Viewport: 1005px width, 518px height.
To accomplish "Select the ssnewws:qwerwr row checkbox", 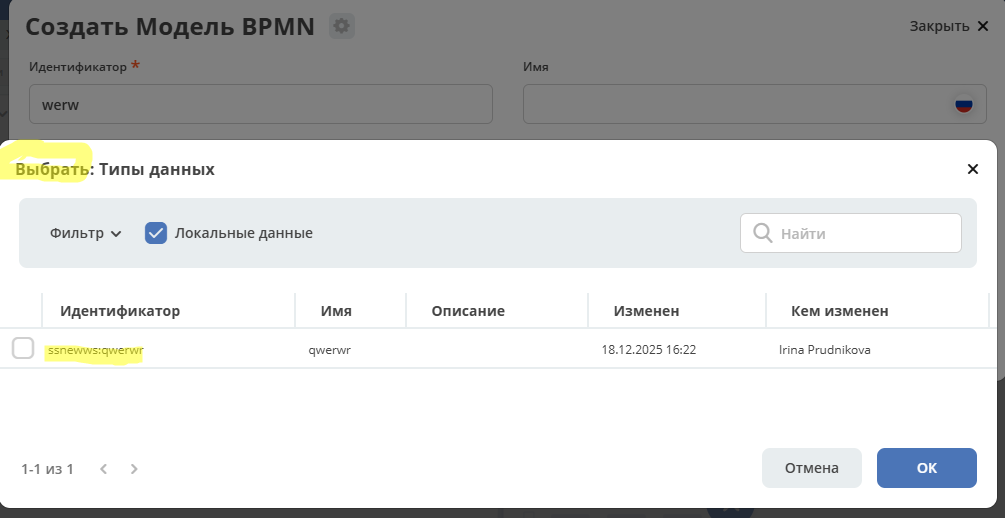I will [23, 349].
